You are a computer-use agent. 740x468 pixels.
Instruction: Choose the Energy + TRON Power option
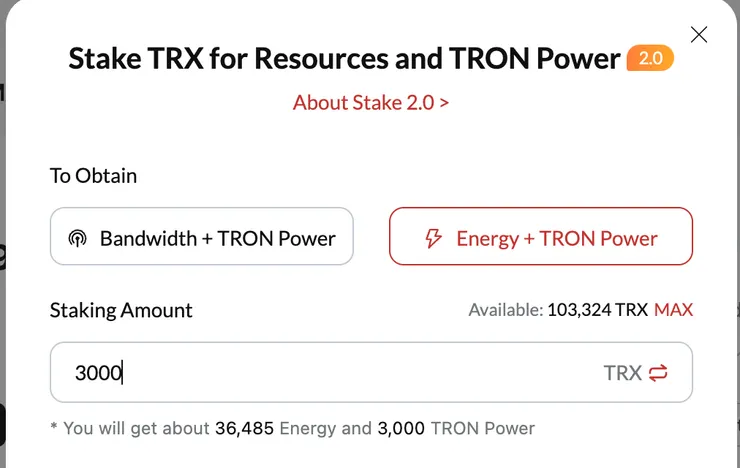point(540,237)
